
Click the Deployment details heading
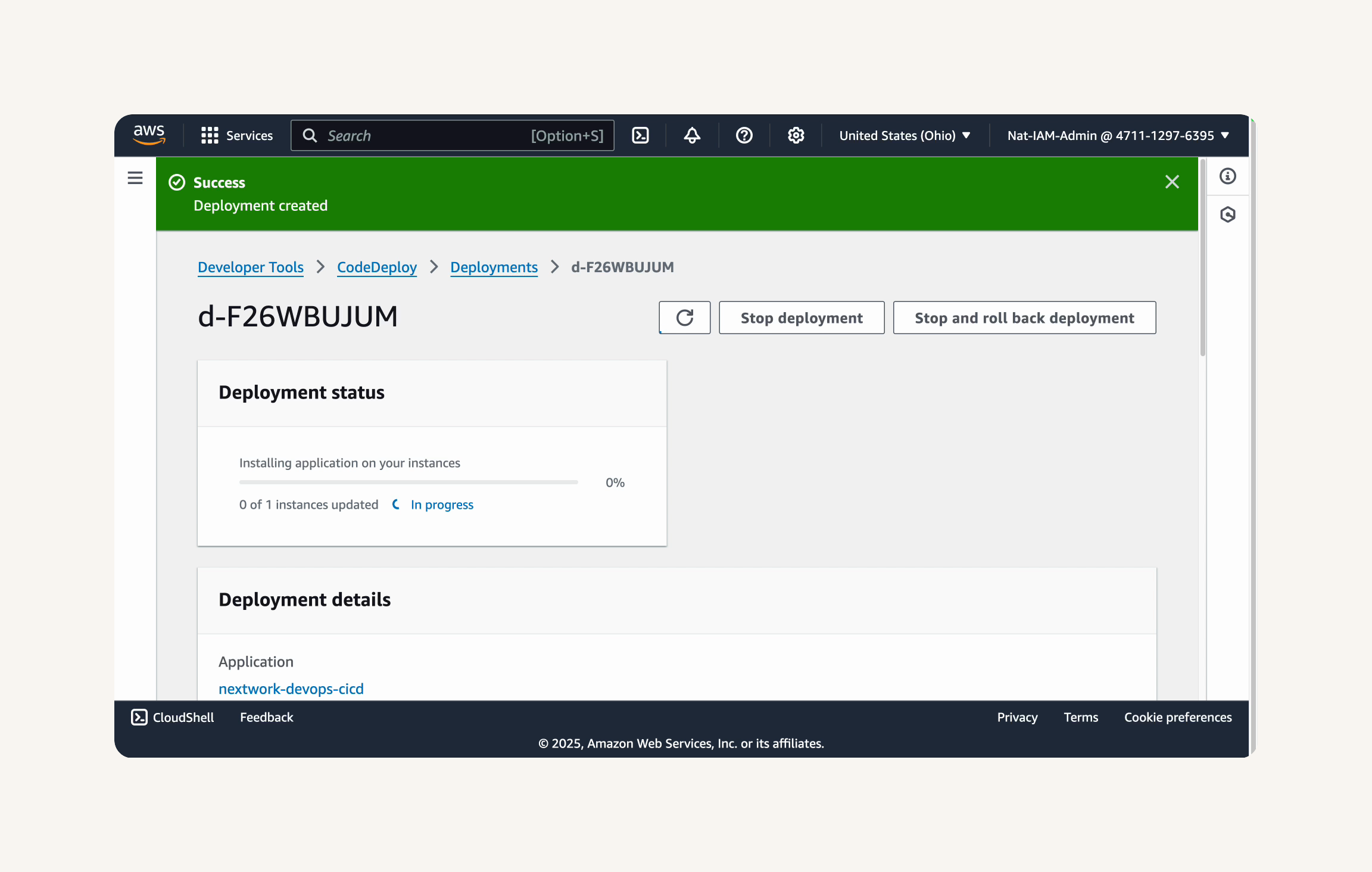304,600
